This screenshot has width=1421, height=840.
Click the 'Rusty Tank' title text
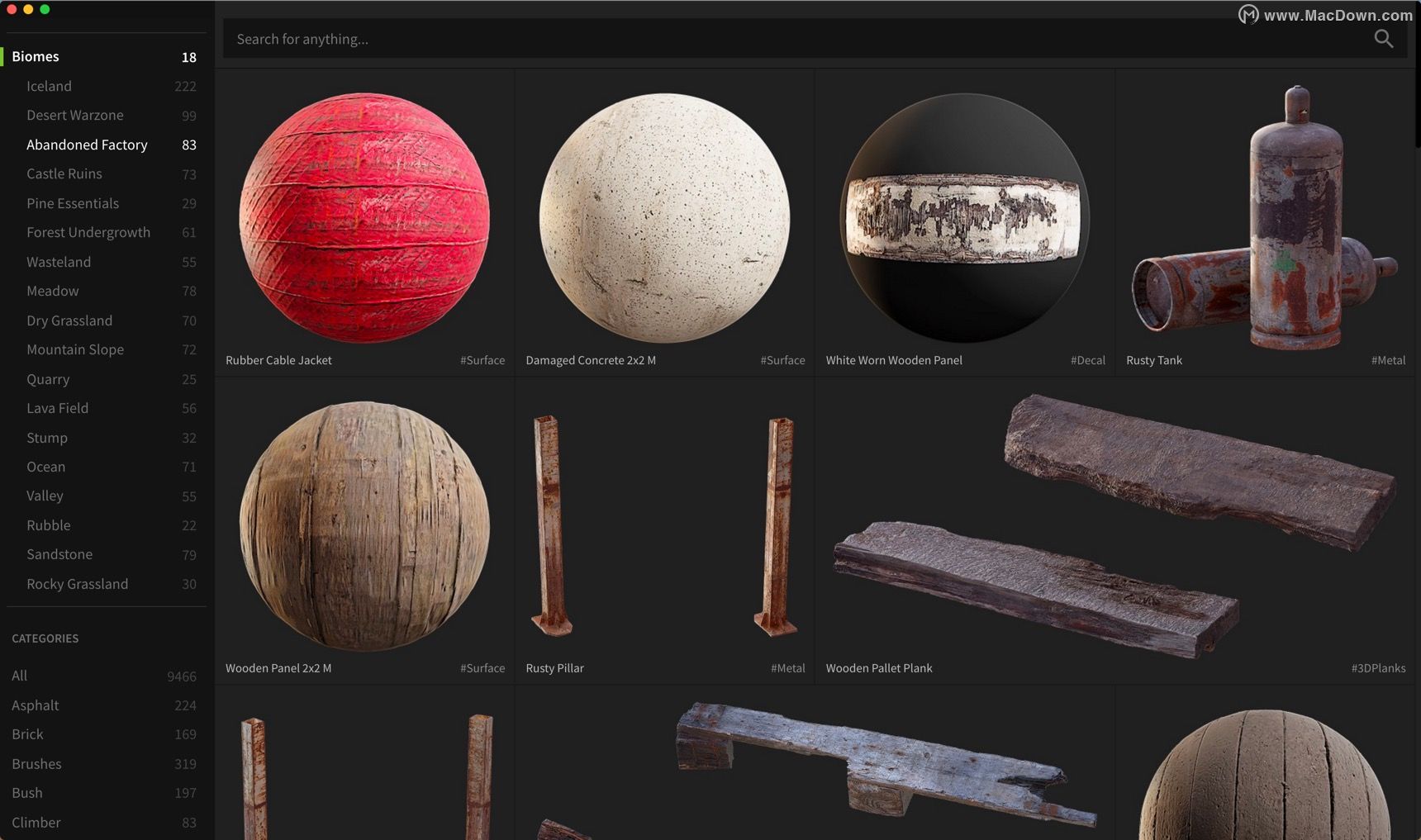(1154, 360)
